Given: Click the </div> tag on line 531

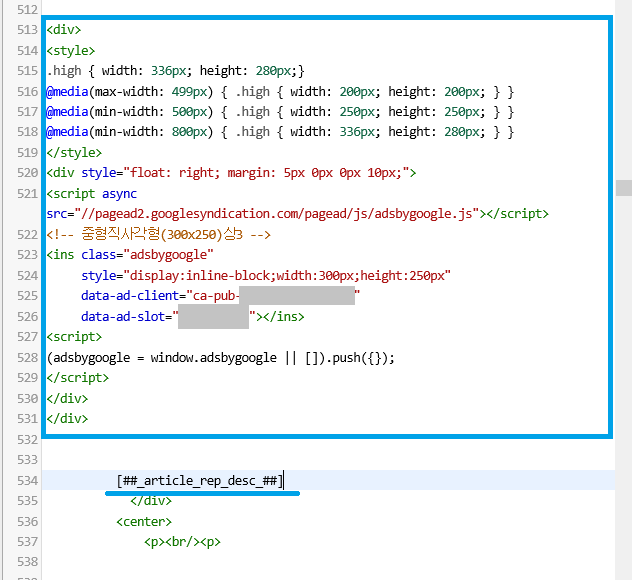Looking at the screenshot, I should click(x=67, y=419).
